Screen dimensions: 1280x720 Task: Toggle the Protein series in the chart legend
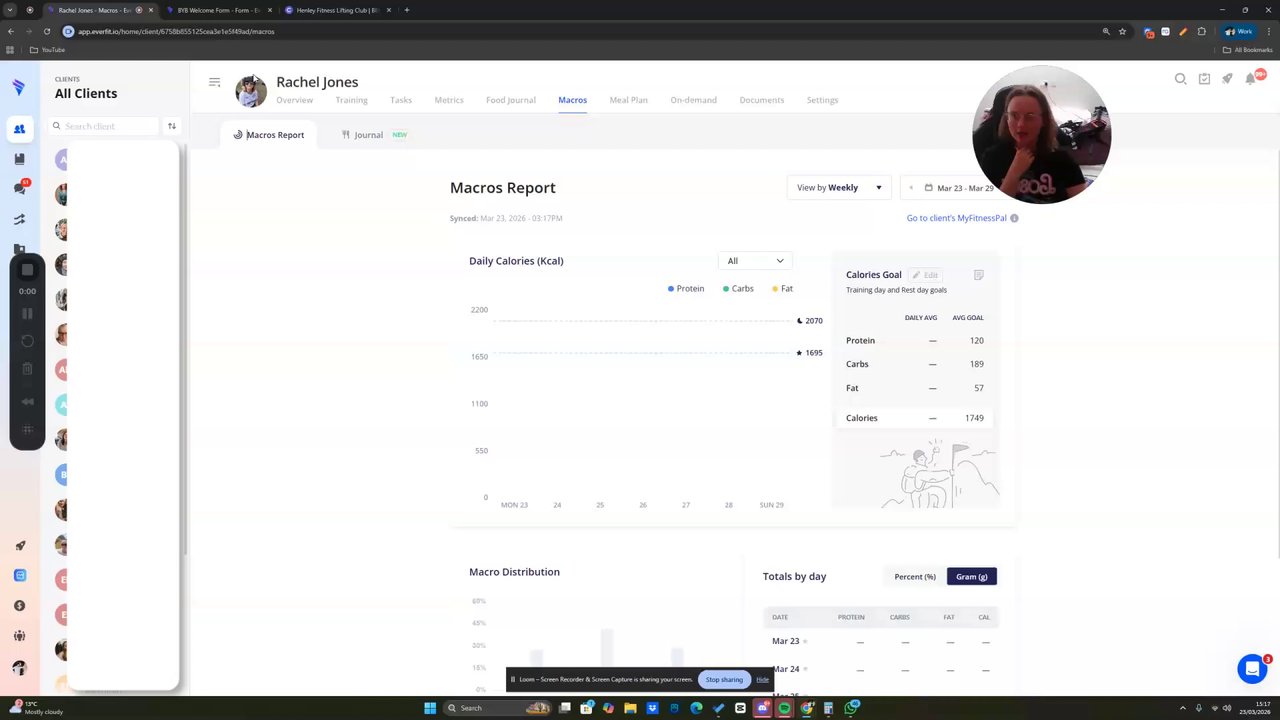tap(686, 289)
